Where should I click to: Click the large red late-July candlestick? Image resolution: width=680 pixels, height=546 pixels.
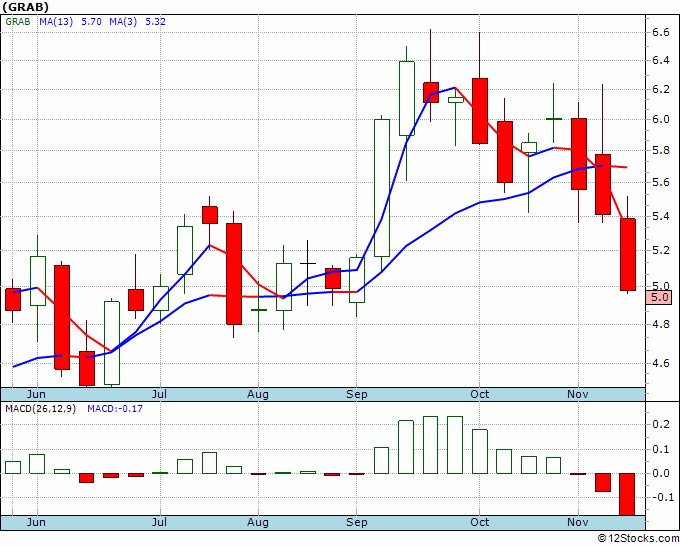pos(234,274)
